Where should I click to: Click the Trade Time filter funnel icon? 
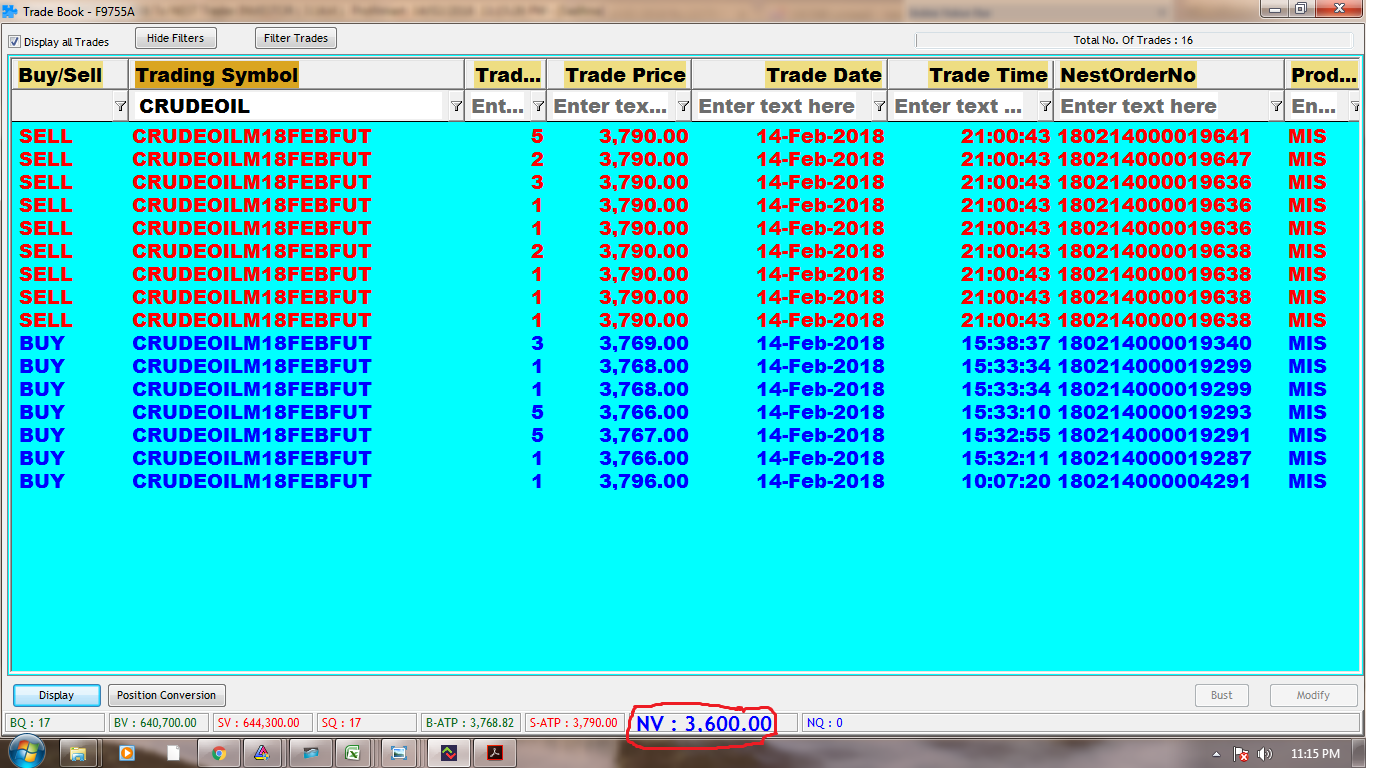tap(1045, 106)
